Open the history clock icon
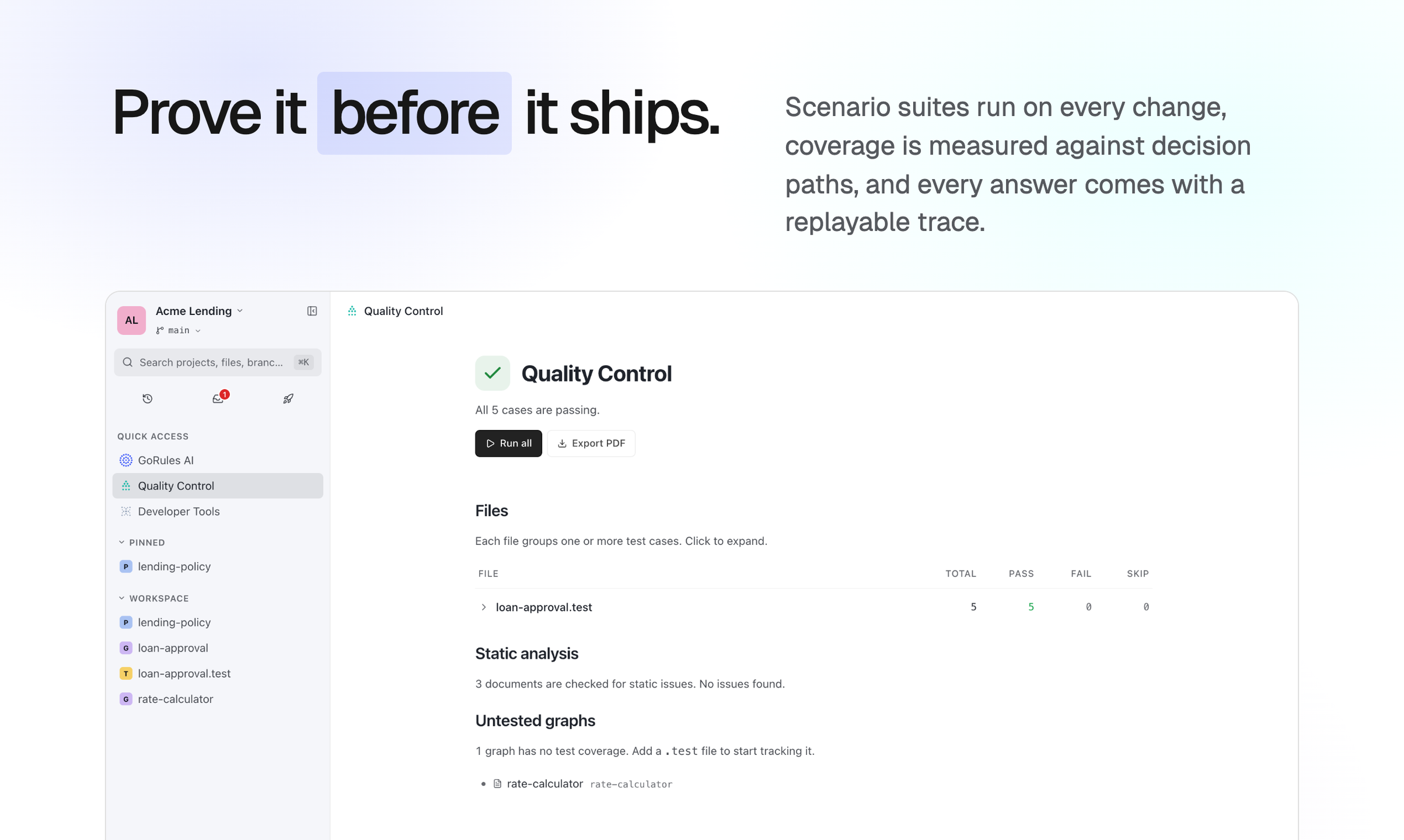1404x840 pixels. tap(148, 398)
